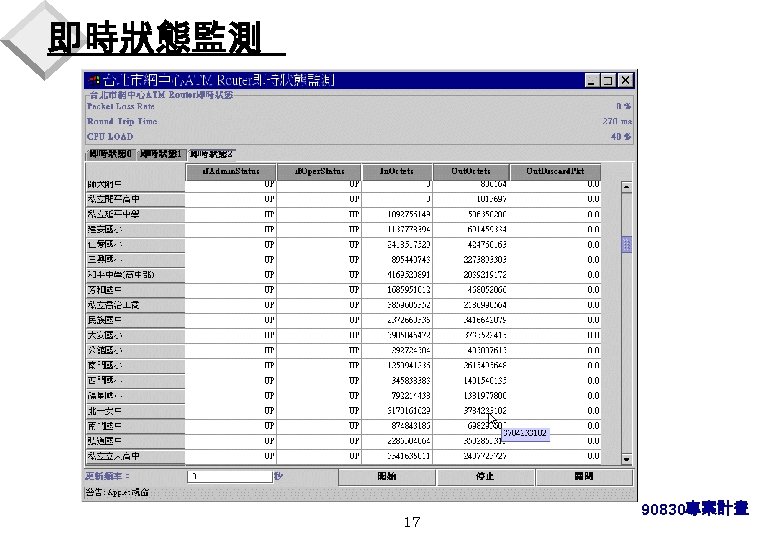
Task: Maximize the ATM Router monitor window
Action: click(x=608, y=80)
